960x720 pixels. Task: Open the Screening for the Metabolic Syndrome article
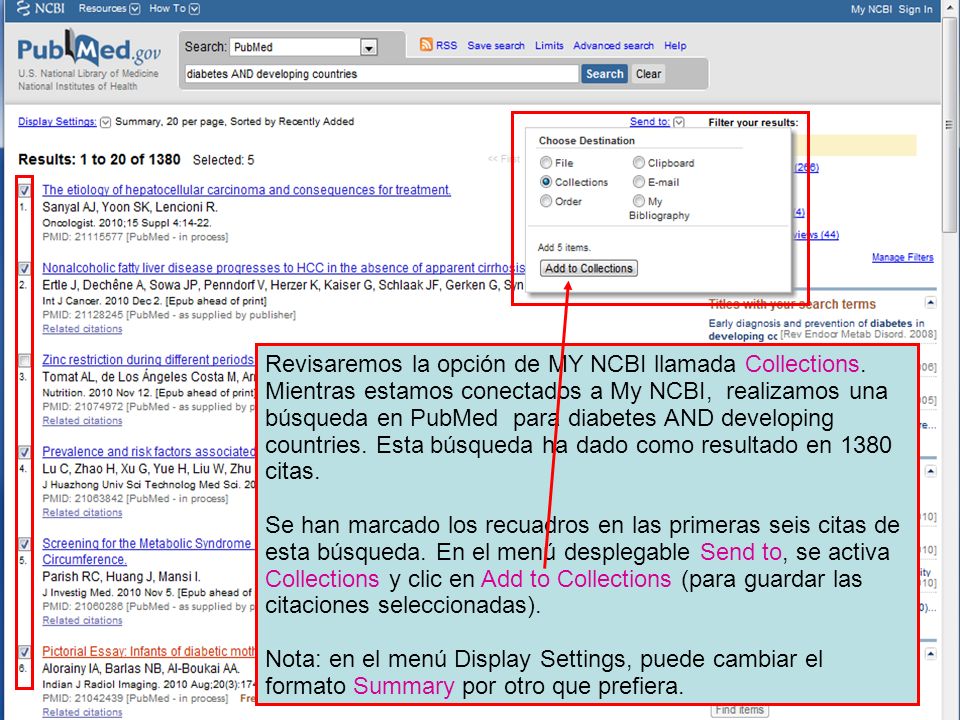click(146, 551)
